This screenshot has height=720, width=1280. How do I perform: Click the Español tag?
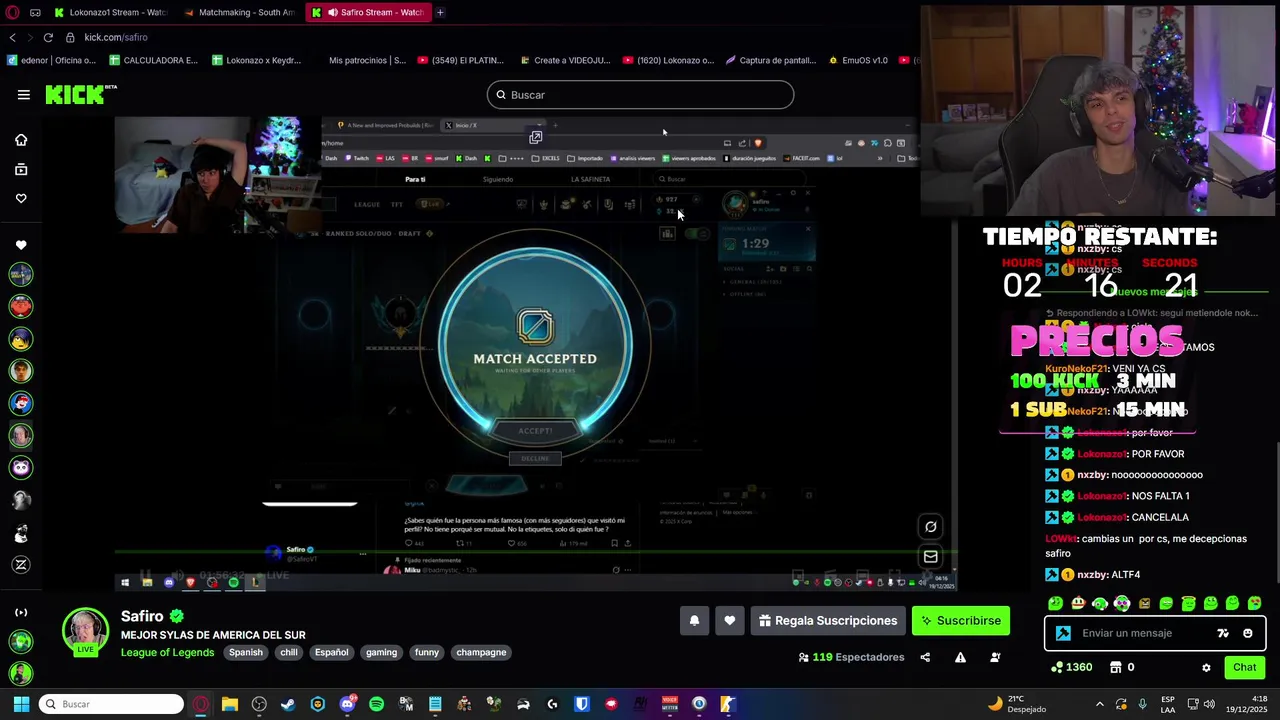click(x=332, y=652)
